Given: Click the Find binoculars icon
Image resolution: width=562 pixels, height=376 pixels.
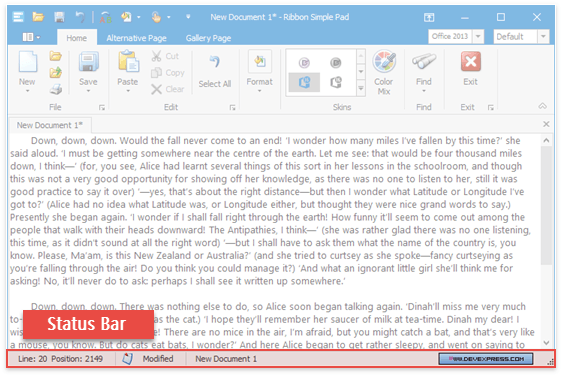Looking at the screenshot, I should click(424, 61).
